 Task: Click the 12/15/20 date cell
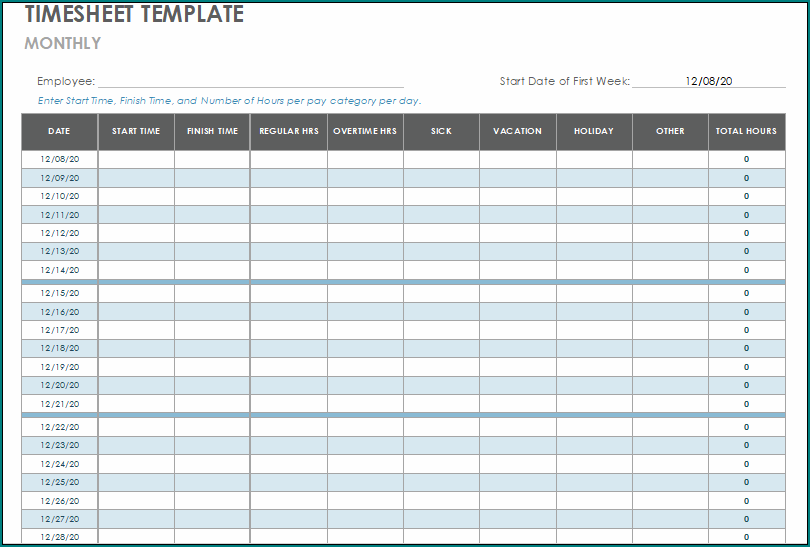pyautogui.click(x=59, y=293)
